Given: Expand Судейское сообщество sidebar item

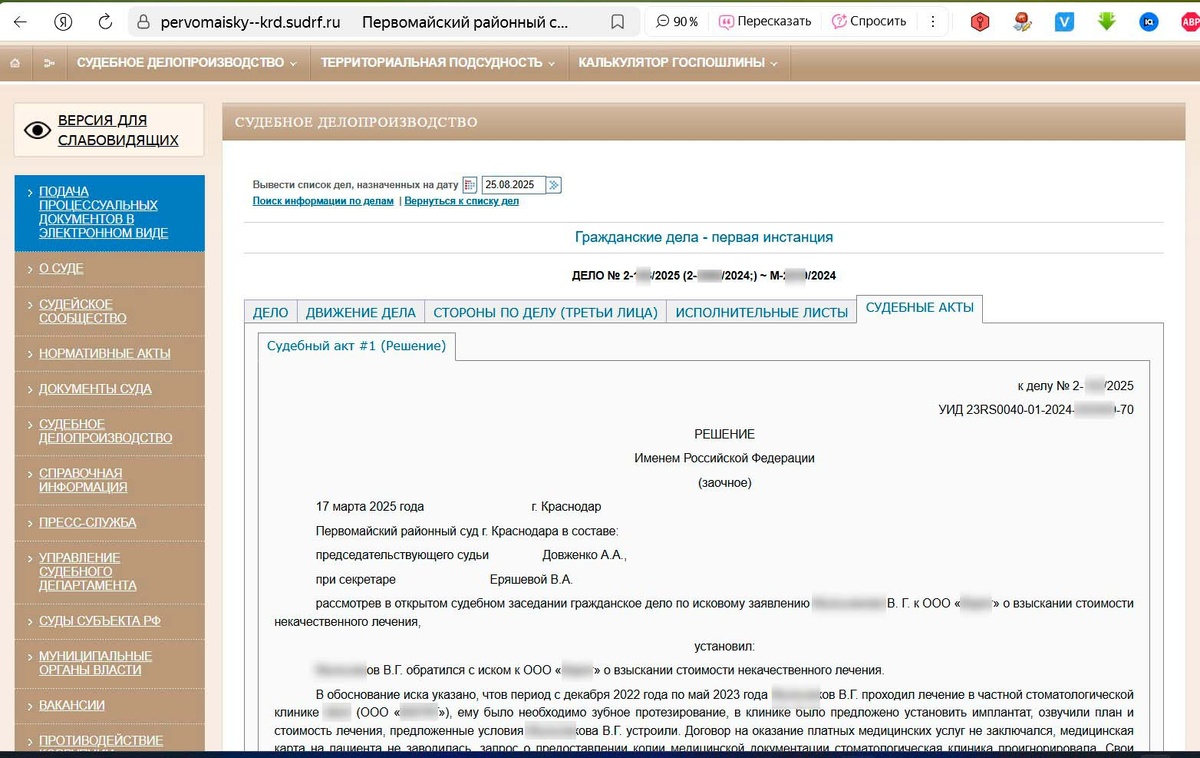Looking at the screenshot, I should (x=83, y=311).
